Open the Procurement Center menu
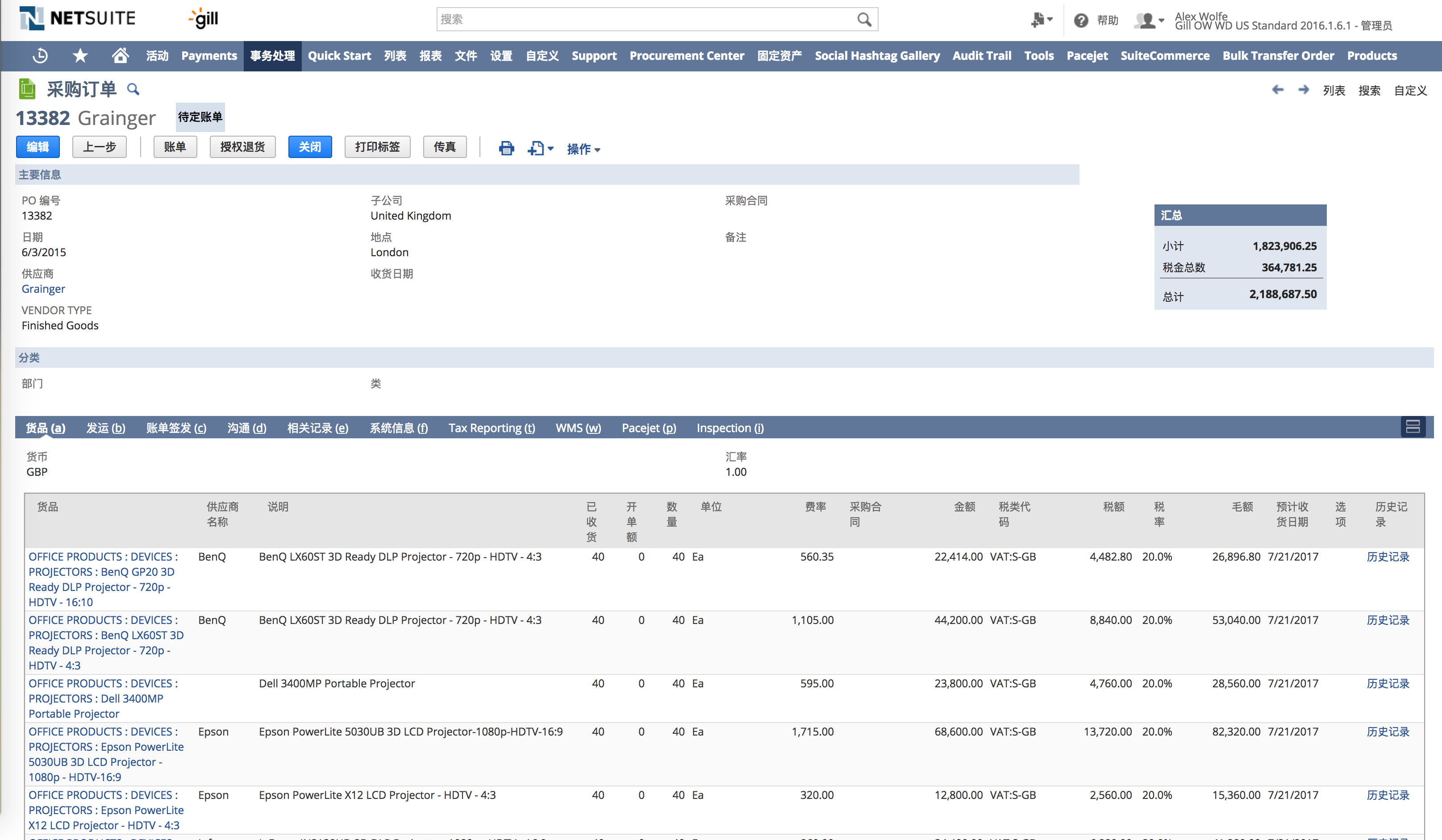 click(x=686, y=55)
